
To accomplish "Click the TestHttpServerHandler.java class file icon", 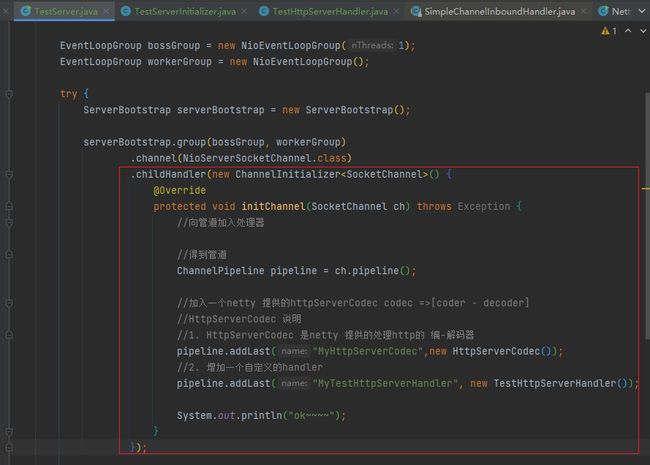I will [x=264, y=11].
